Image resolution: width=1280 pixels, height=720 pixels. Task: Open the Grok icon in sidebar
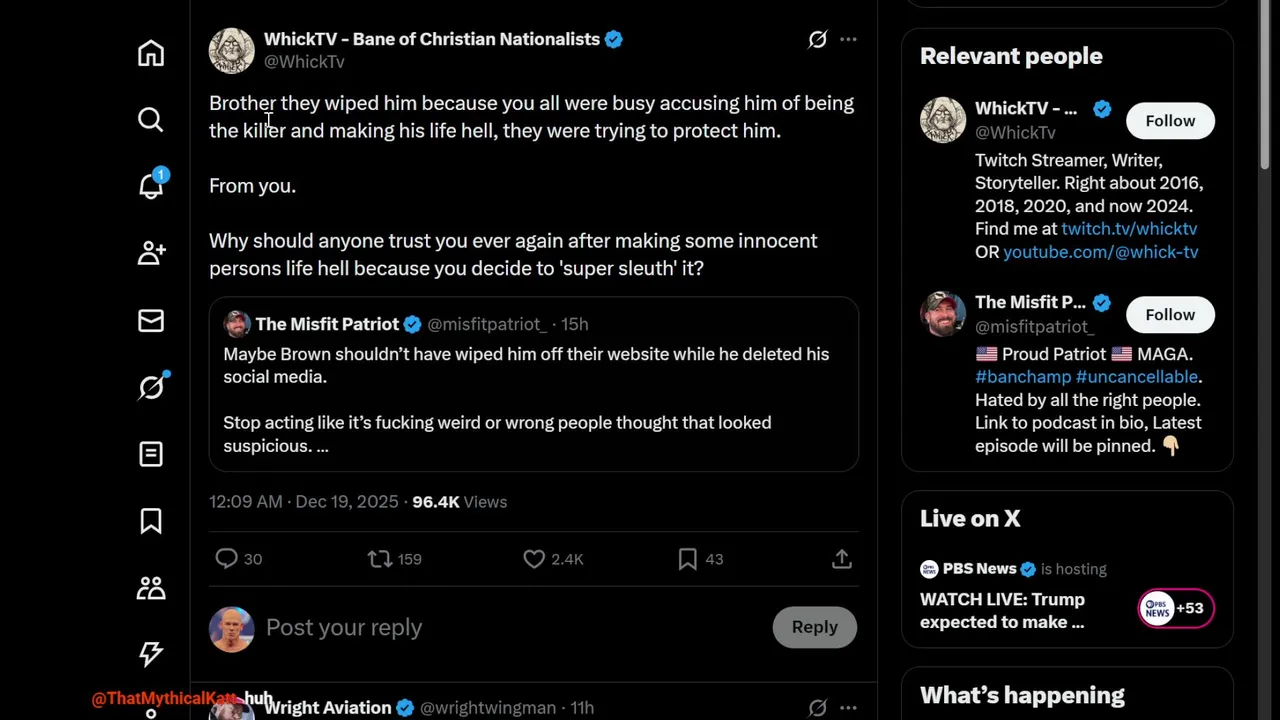point(151,387)
